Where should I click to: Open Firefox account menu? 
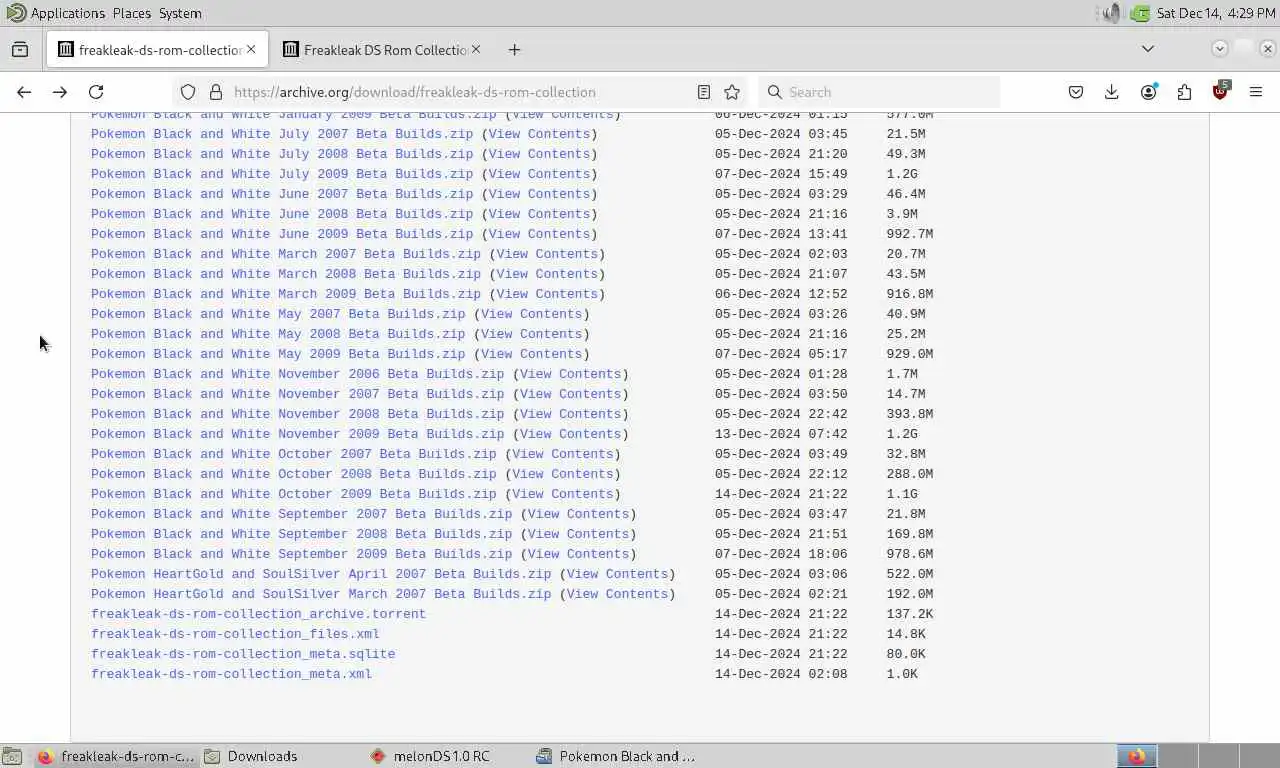[1148, 92]
